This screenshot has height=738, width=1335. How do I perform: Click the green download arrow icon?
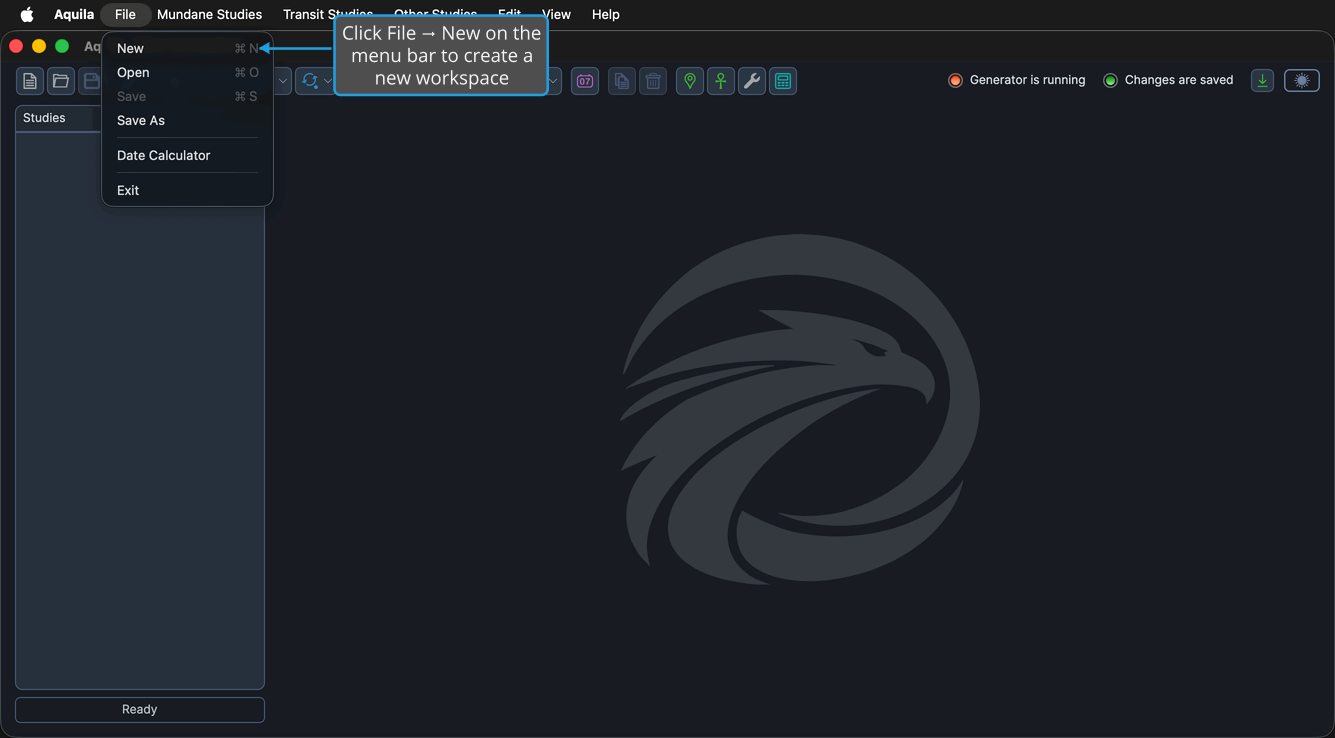click(x=1263, y=81)
